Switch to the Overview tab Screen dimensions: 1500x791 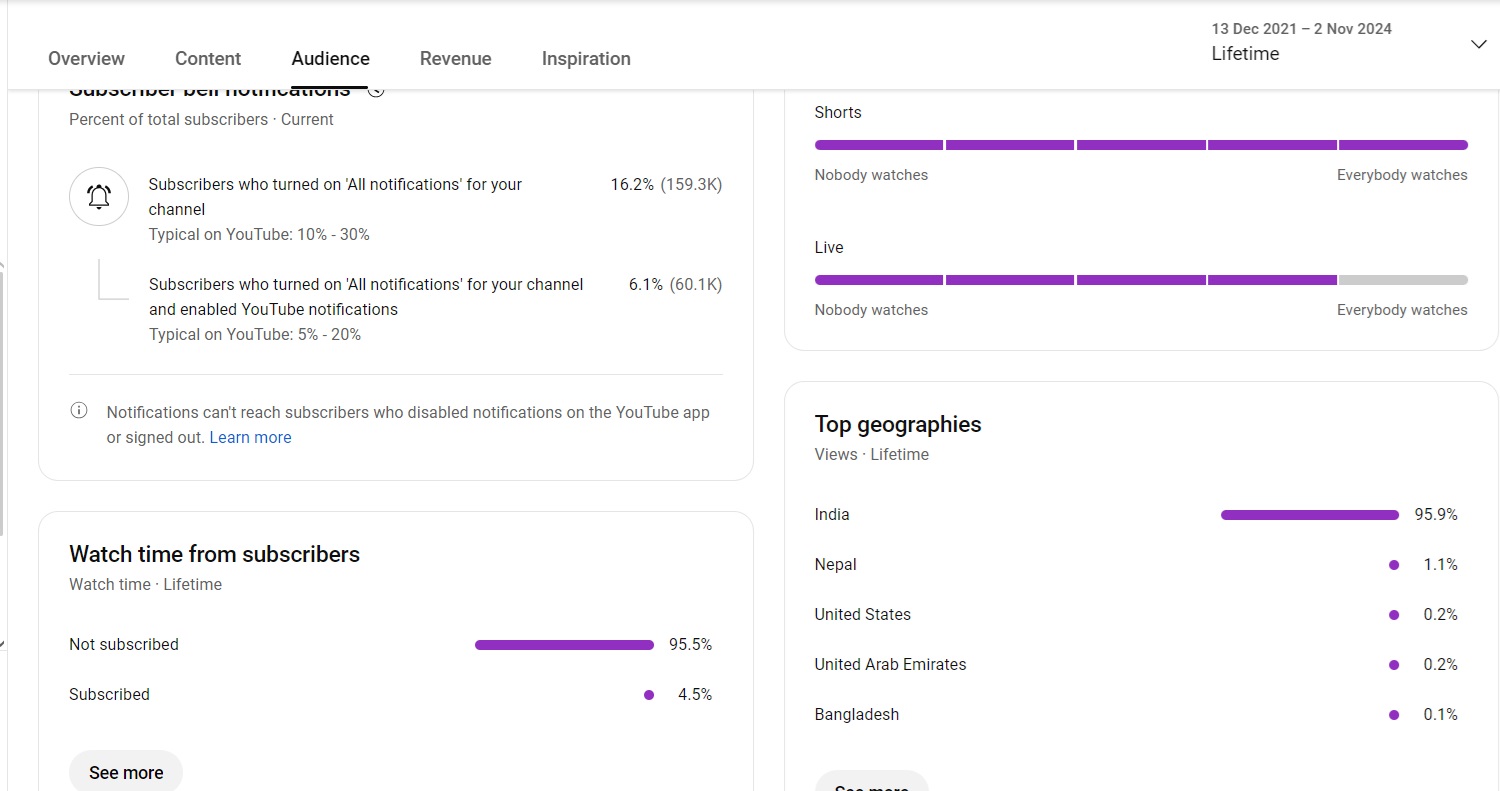point(86,59)
